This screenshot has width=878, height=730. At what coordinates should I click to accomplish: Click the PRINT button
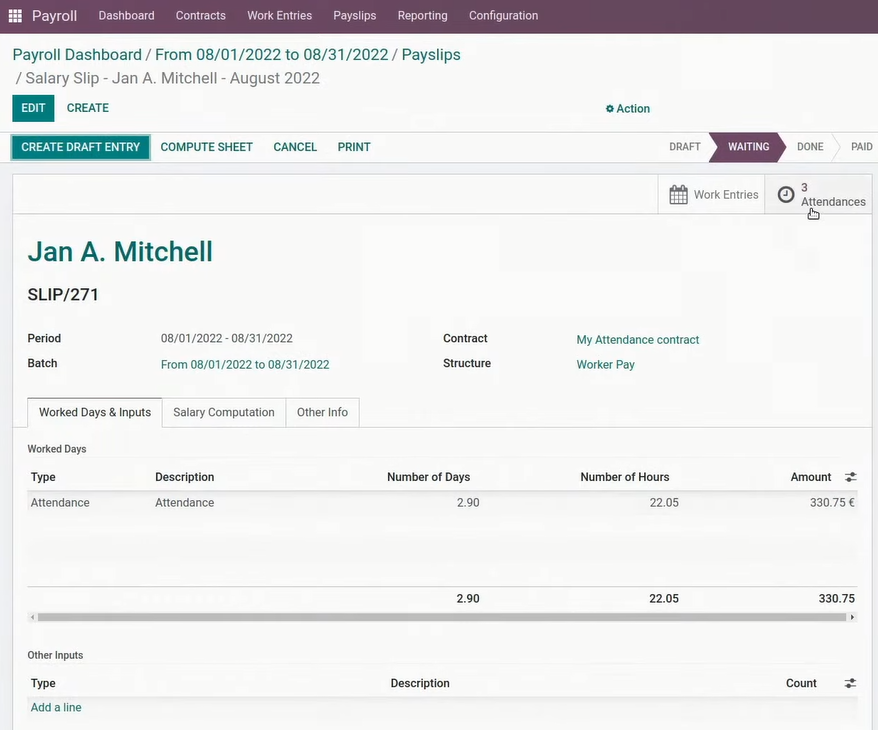[x=354, y=147]
